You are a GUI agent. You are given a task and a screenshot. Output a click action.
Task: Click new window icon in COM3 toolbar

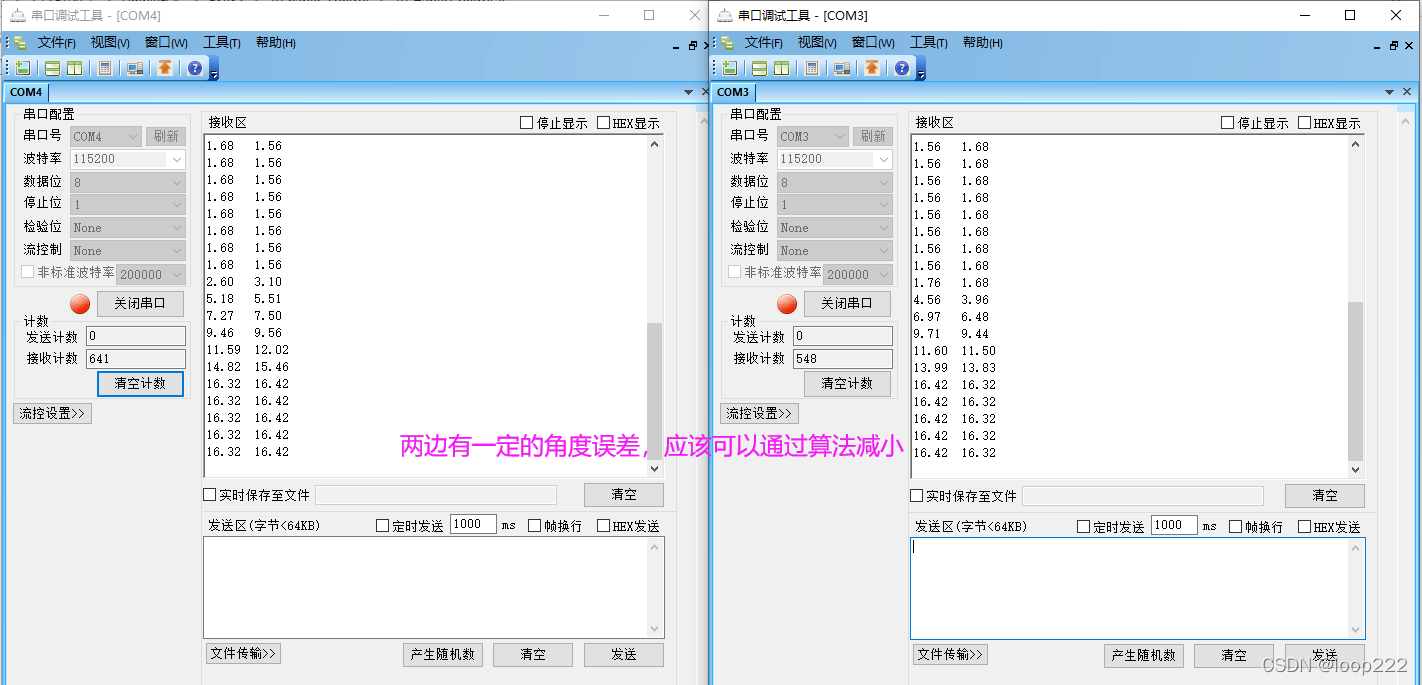click(x=730, y=68)
